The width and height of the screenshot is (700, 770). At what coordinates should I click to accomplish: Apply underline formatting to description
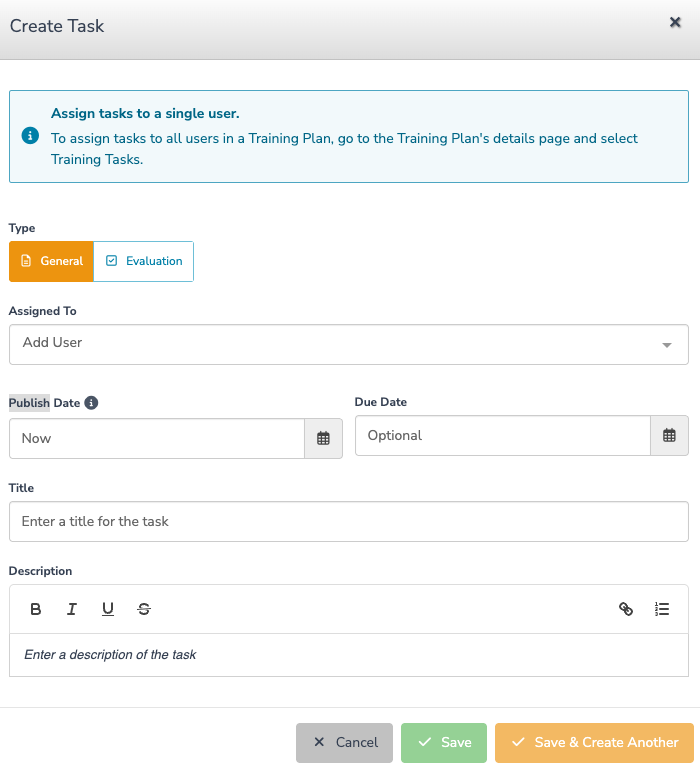click(108, 609)
